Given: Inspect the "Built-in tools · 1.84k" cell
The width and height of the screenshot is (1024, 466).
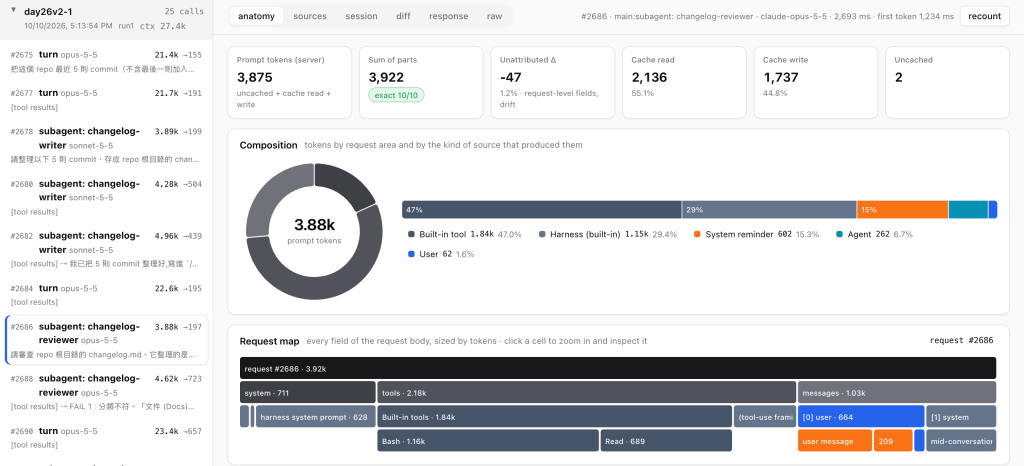Looking at the screenshot, I should point(554,416).
